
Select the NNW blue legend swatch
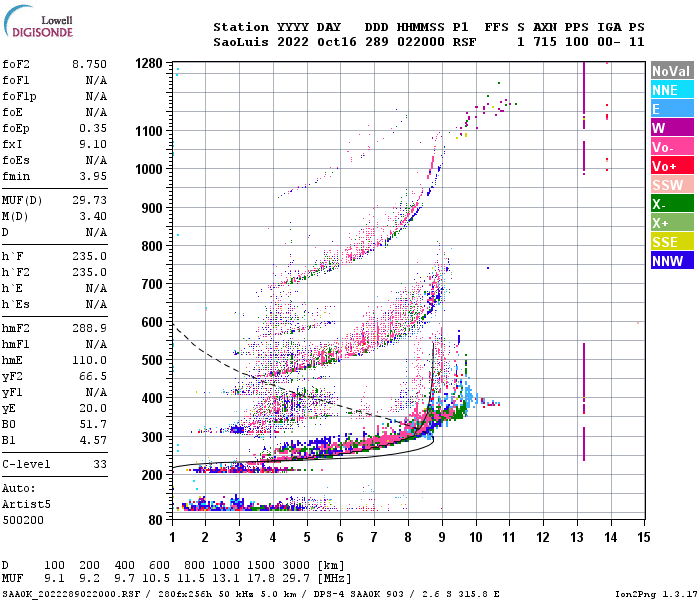672,261
